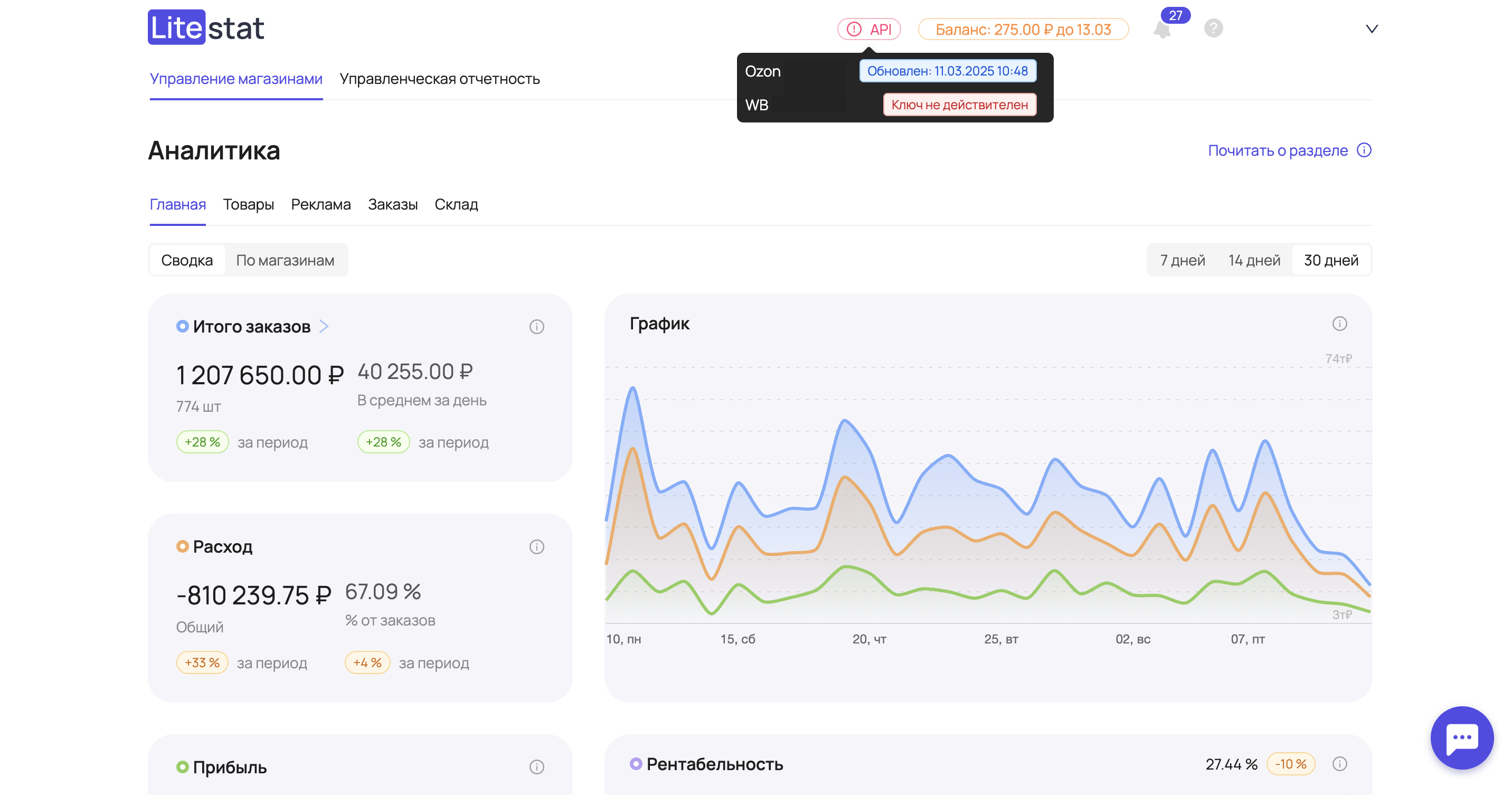Click green legend dot beside Прибыль
Image resolution: width=1512 pixels, height=796 pixels.
coord(183,766)
